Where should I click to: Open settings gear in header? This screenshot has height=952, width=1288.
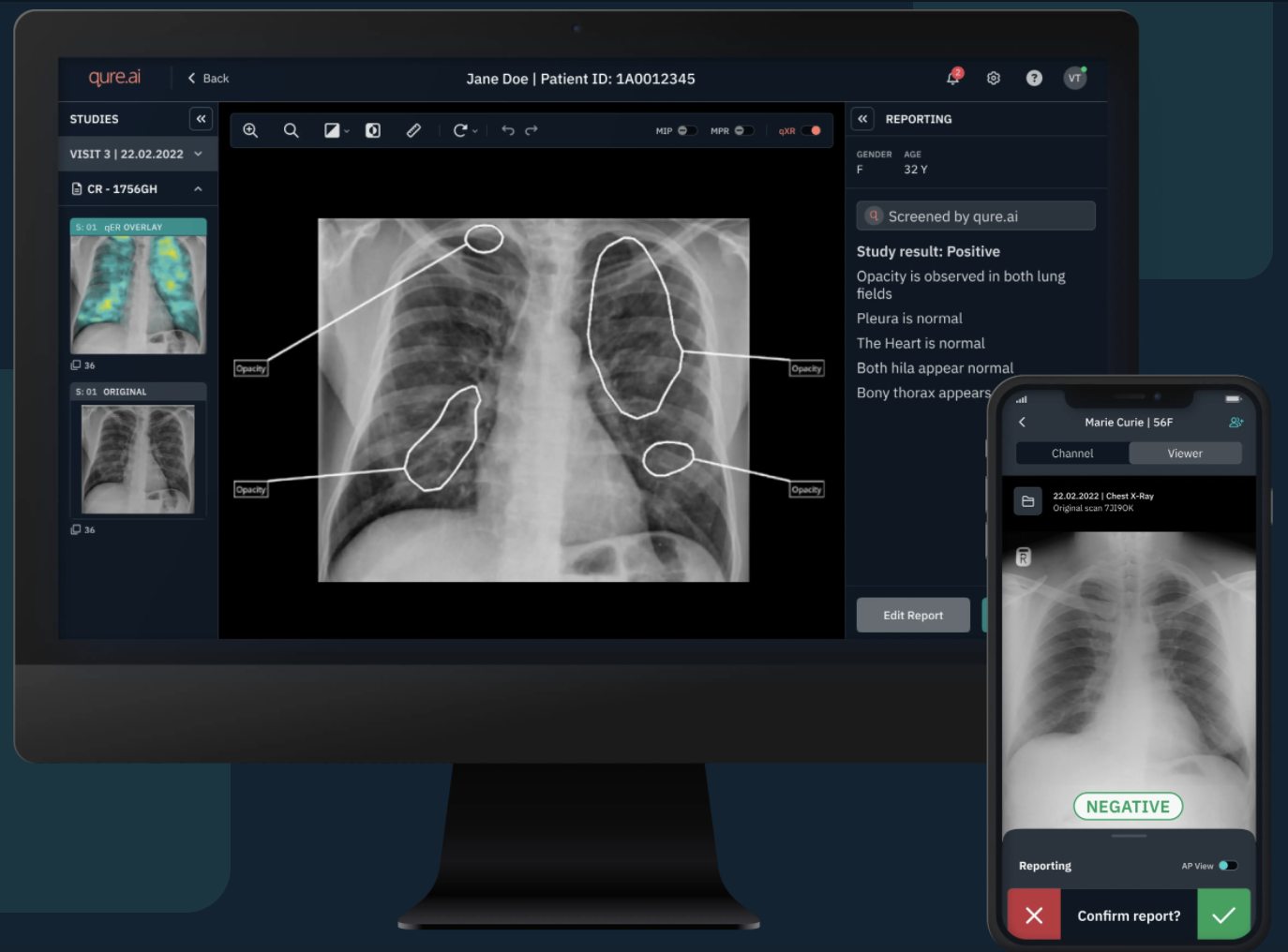(994, 78)
